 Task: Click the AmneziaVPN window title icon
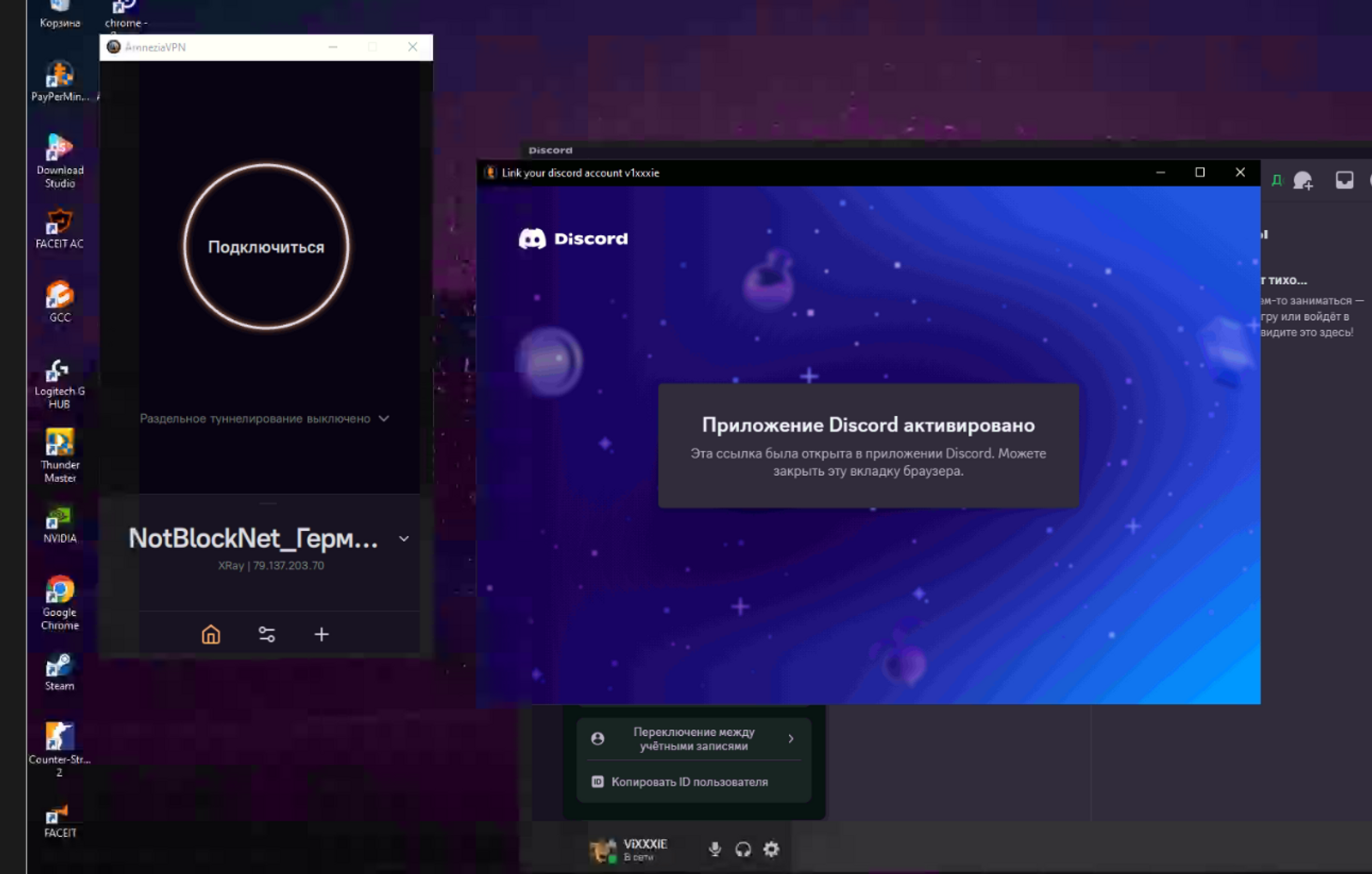click(x=114, y=47)
